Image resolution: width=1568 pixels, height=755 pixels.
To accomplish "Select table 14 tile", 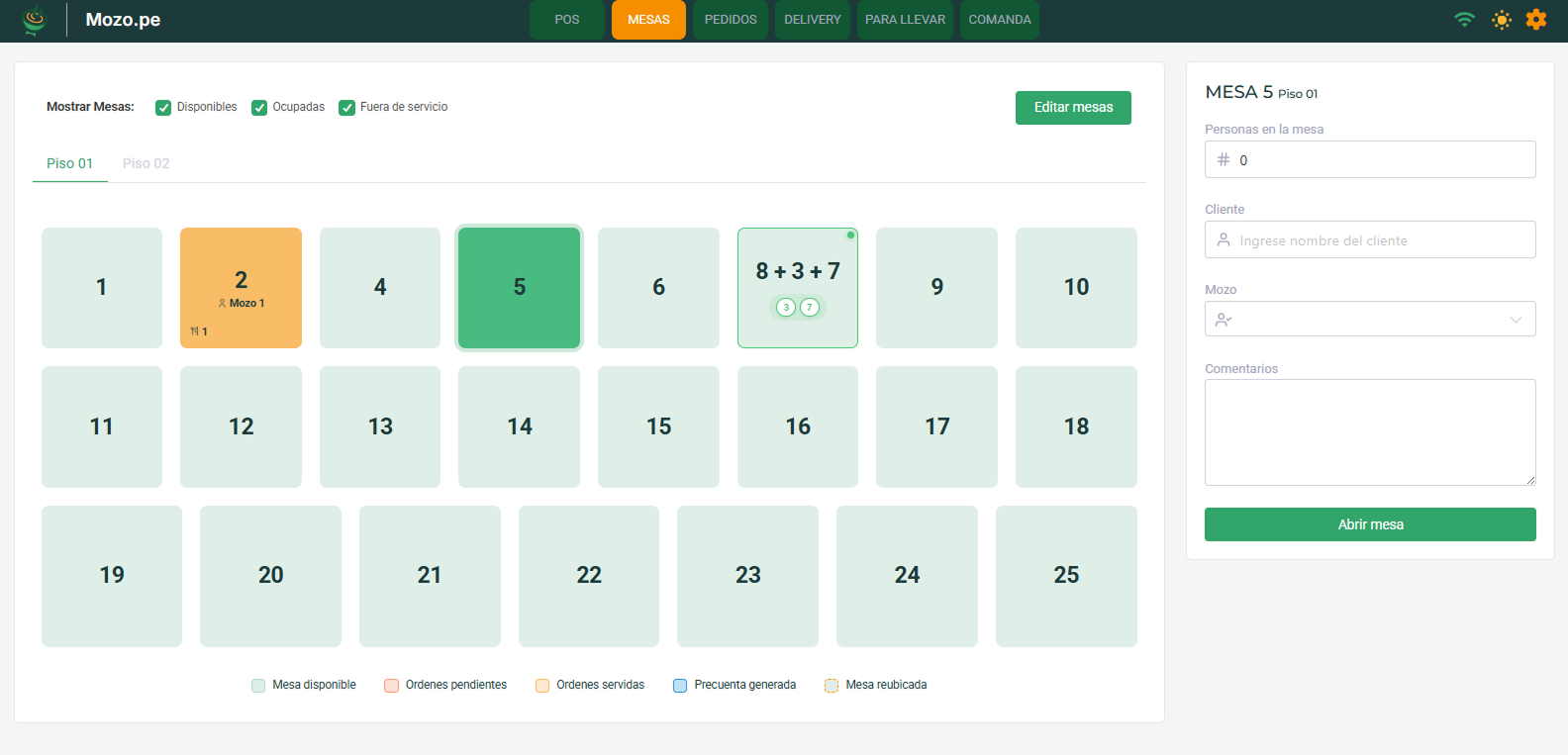I will point(519,426).
